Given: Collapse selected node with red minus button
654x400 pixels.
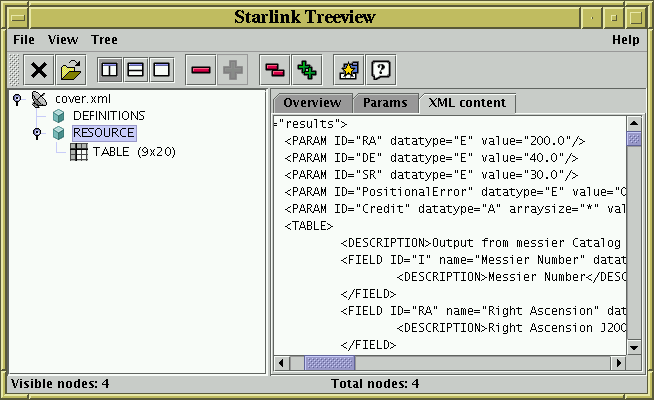Looking at the screenshot, I should [x=201, y=70].
